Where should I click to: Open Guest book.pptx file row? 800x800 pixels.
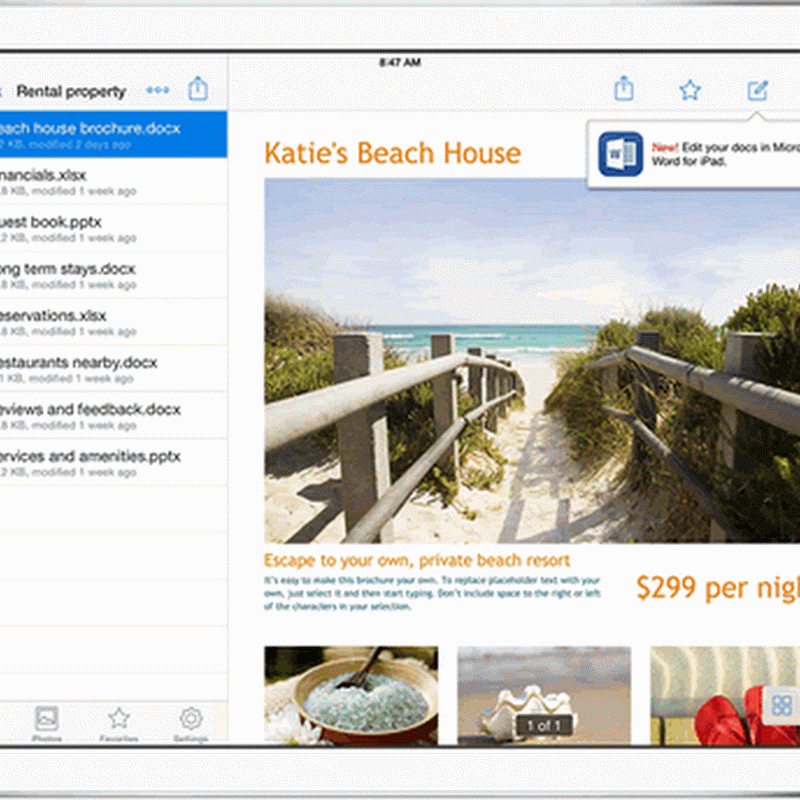pos(113,228)
